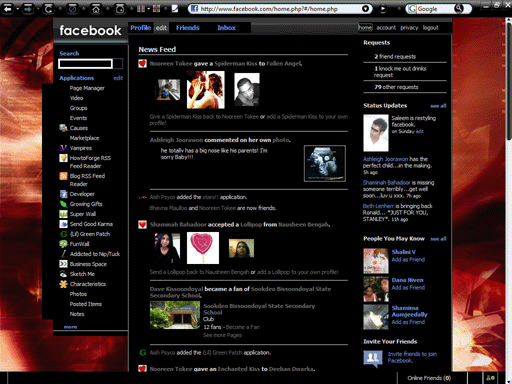This screenshot has width=512, height=384.
Task: Click the Google search magnifier icon
Action: click(459, 9)
